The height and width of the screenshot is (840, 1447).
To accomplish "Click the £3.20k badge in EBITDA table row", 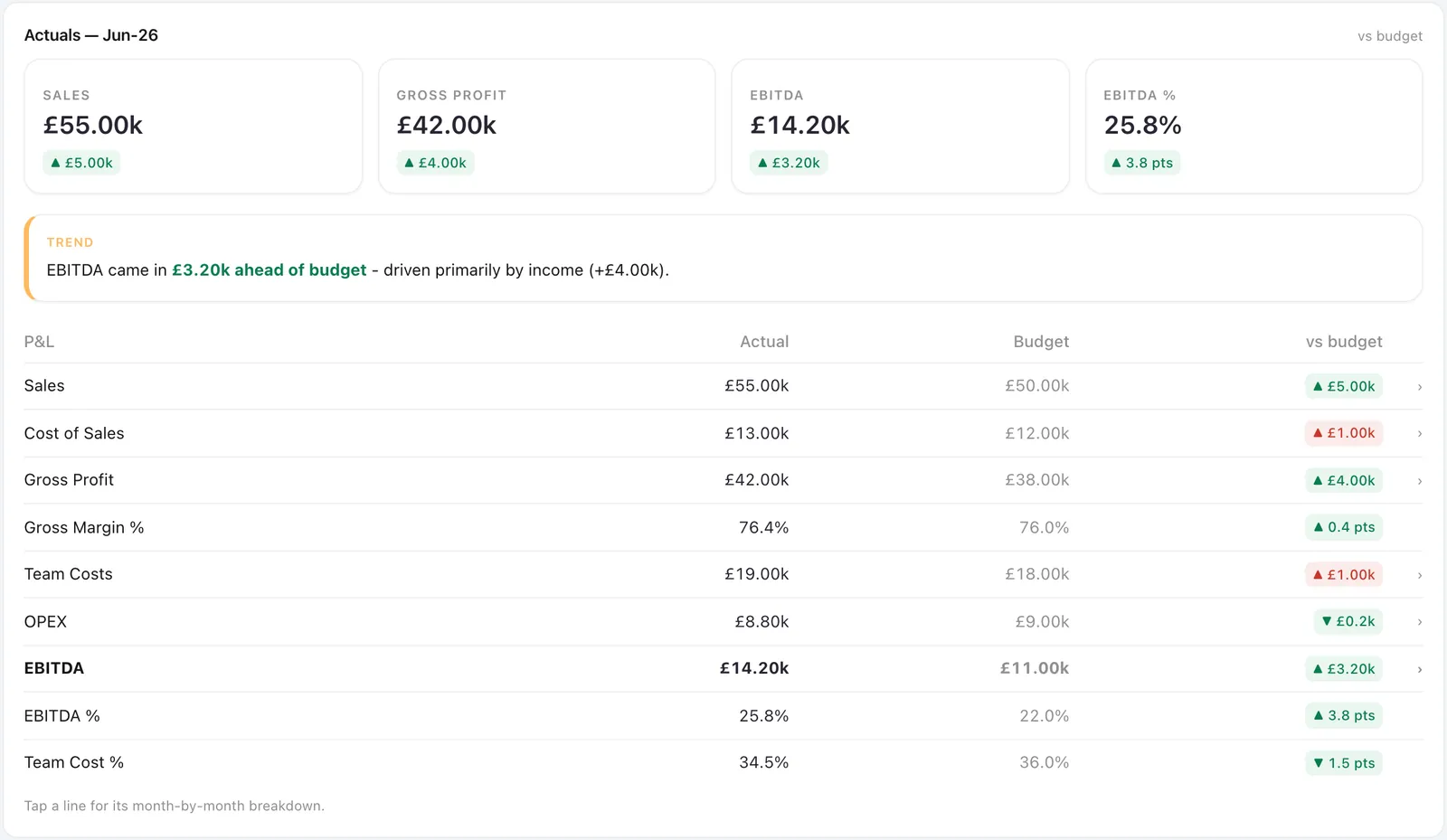I will pos(1344,669).
